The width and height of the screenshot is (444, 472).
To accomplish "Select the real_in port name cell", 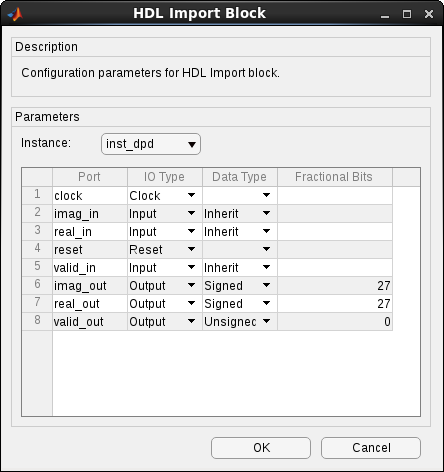I will tap(90, 231).
